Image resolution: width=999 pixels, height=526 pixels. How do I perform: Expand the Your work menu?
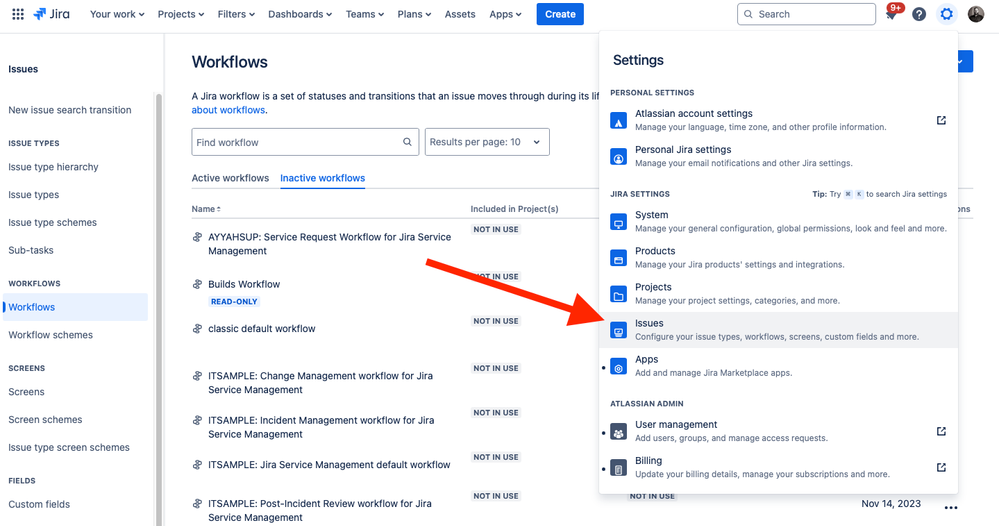117,14
